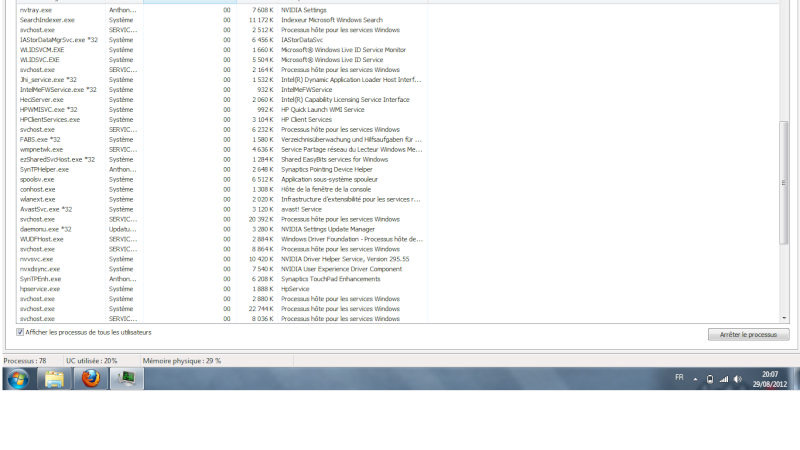The width and height of the screenshot is (800, 450).
Task: Click the 8 036 K memory value
Action: [x=263, y=319]
